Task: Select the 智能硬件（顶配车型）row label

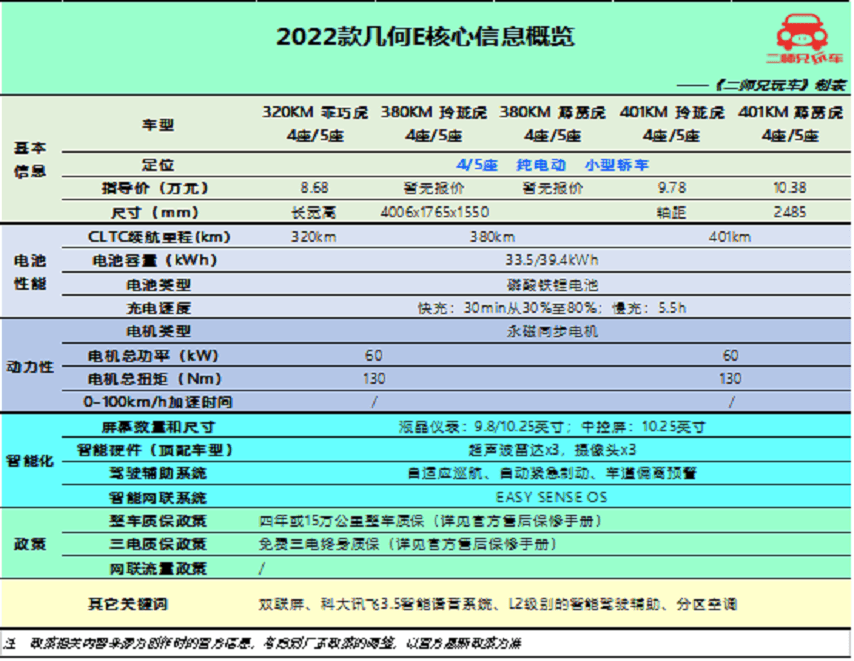Action: [155, 450]
